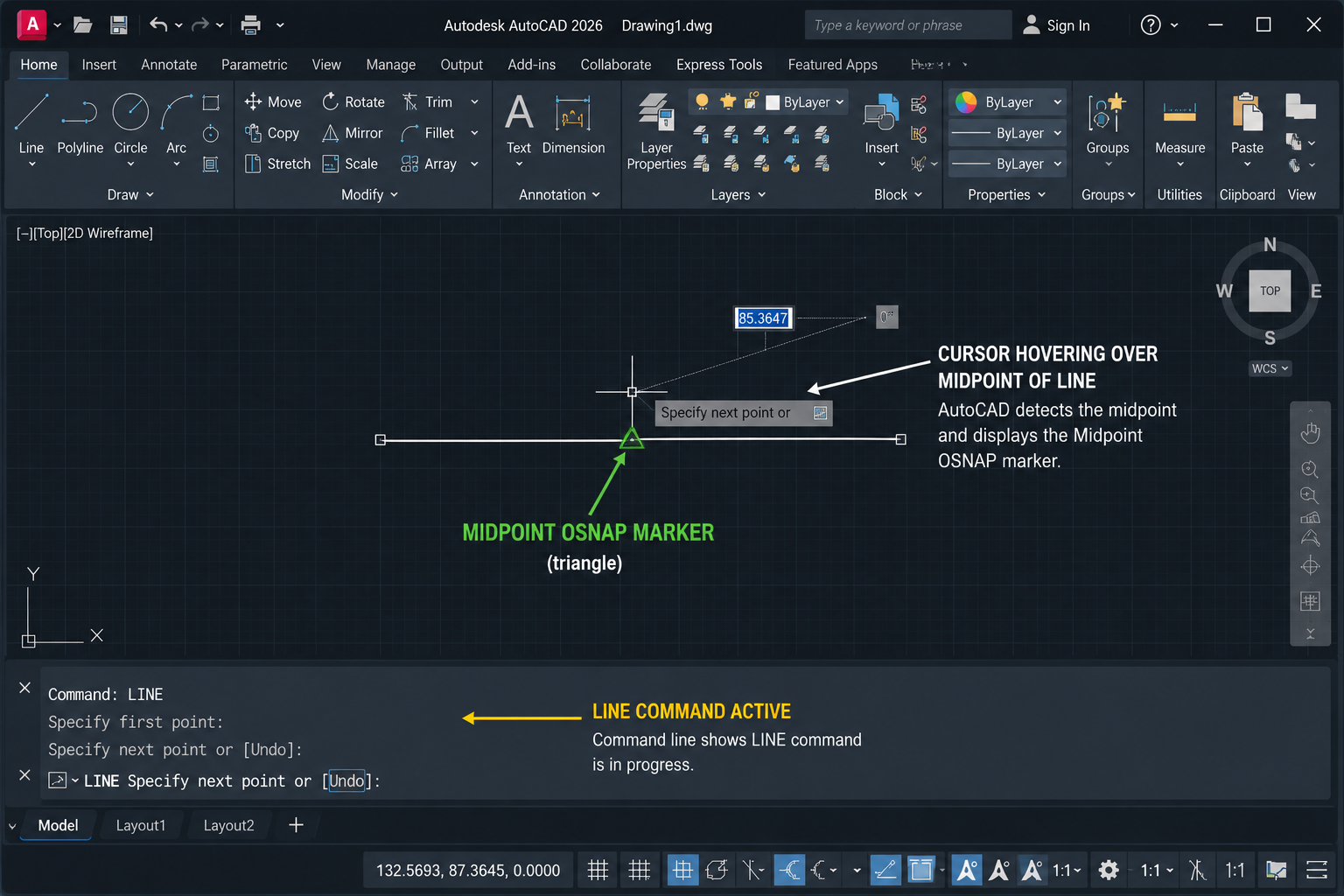Click the Sign In button
1344x896 pixels.
(1056, 25)
